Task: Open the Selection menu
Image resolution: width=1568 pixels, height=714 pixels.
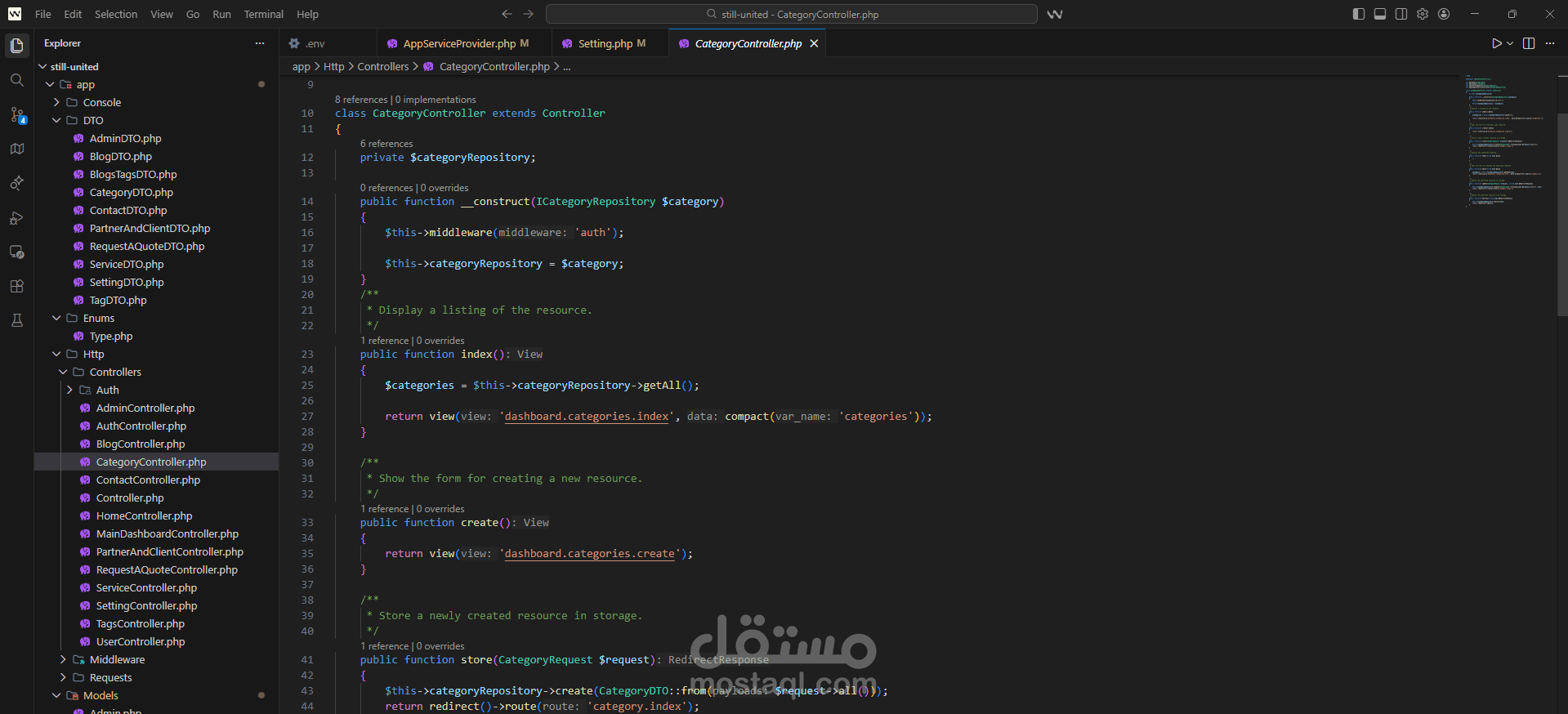Action: pos(116,14)
